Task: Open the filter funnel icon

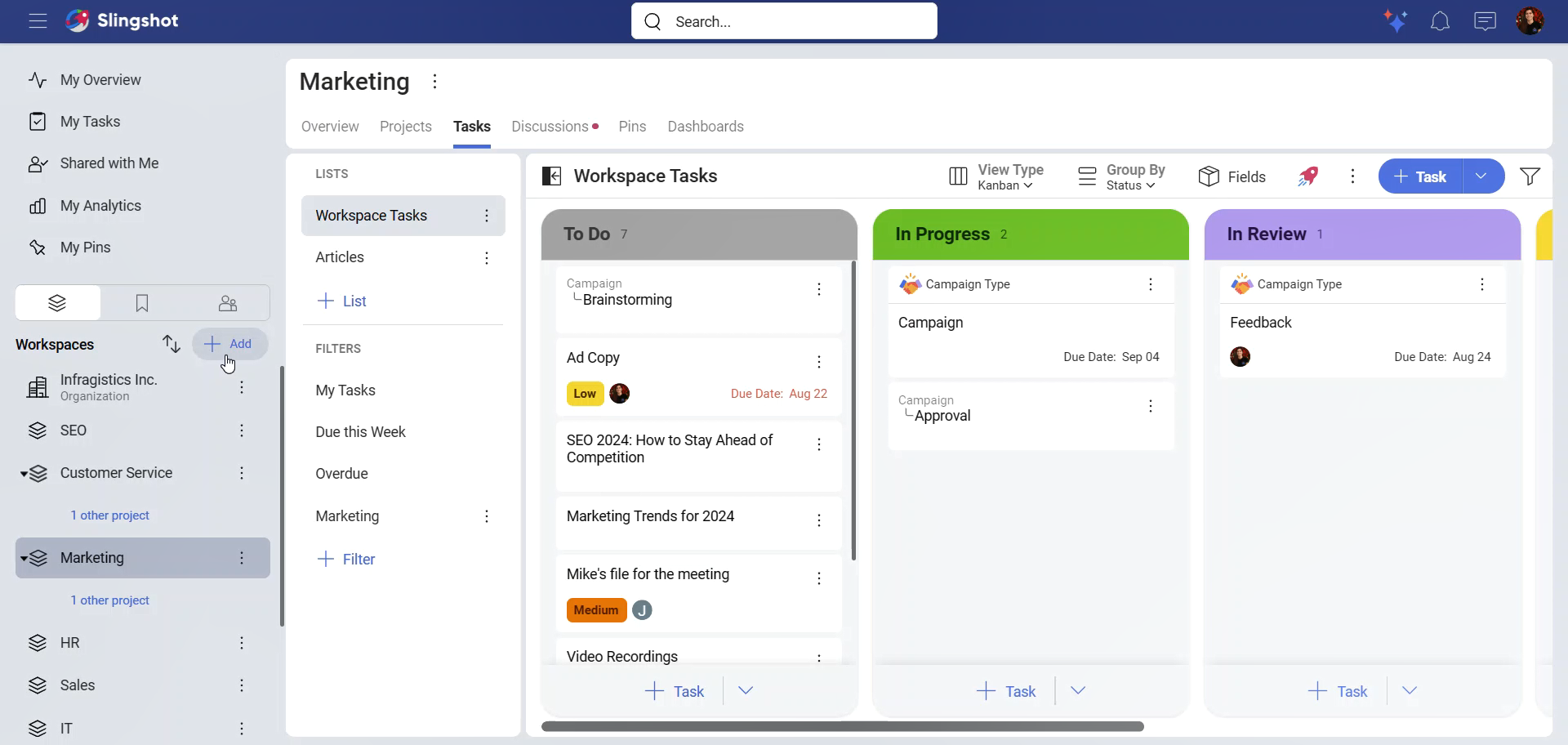Action: pos(1530,176)
